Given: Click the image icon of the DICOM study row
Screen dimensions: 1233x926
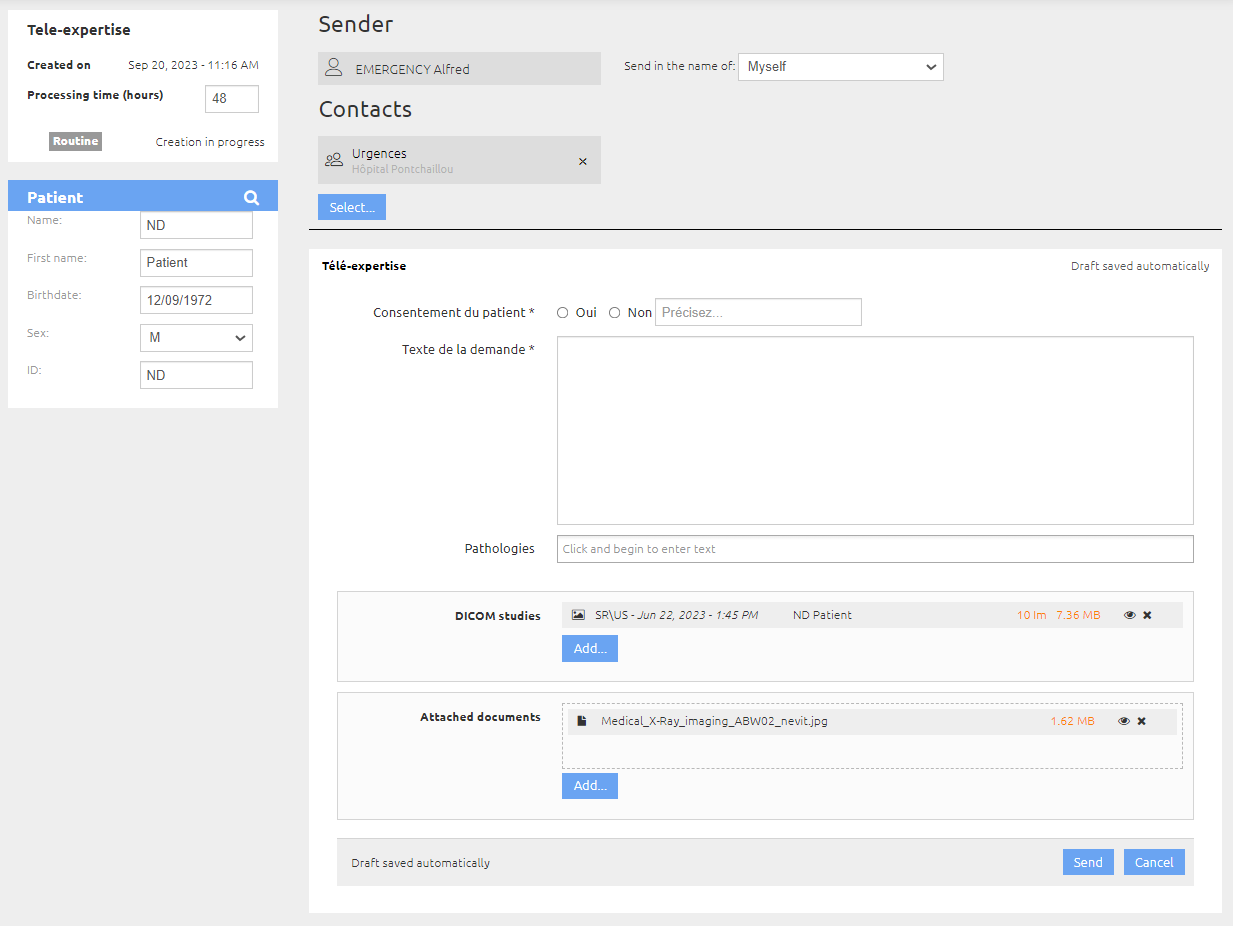Looking at the screenshot, I should pos(578,615).
